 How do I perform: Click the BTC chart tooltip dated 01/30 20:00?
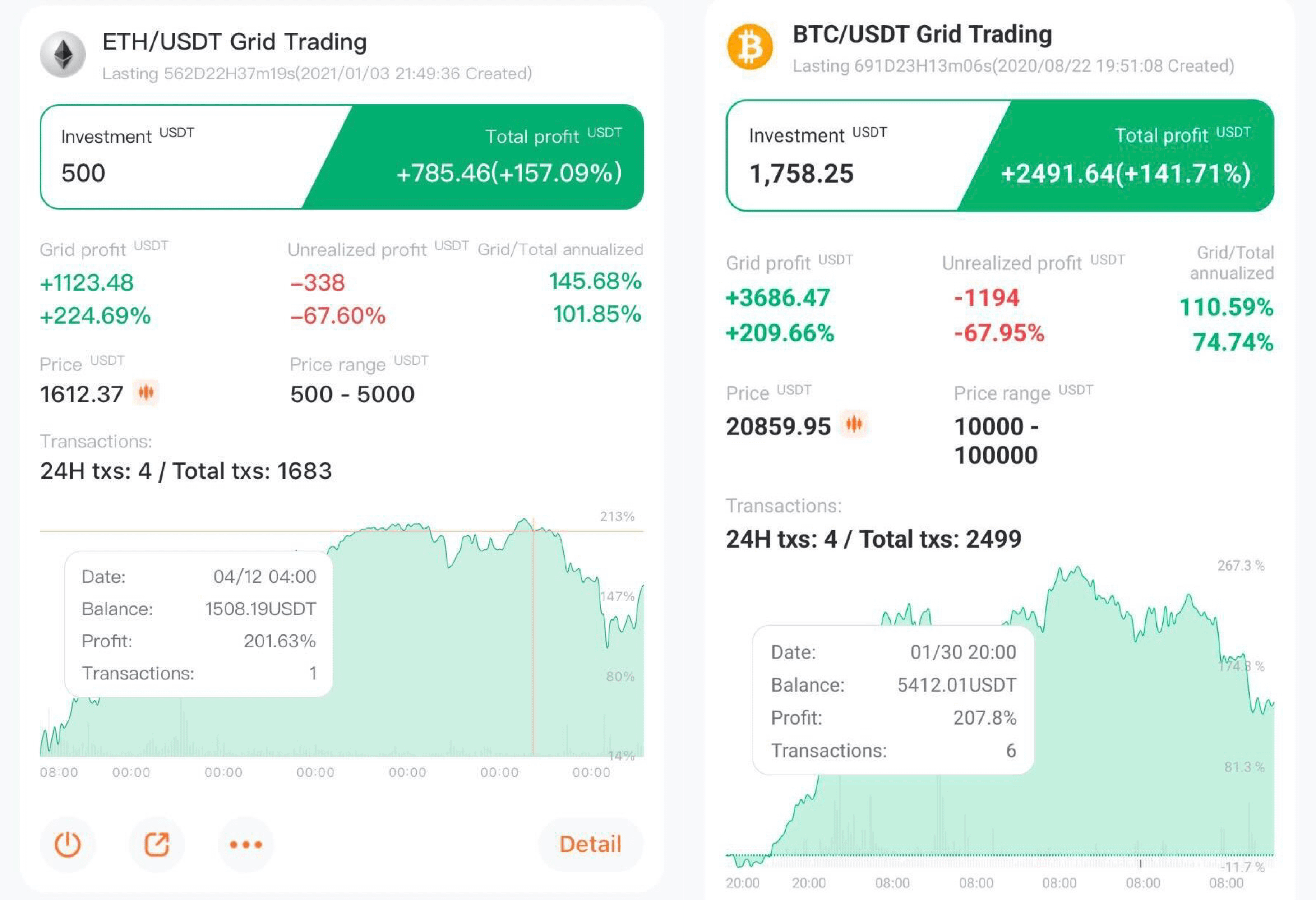[x=893, y=700]
